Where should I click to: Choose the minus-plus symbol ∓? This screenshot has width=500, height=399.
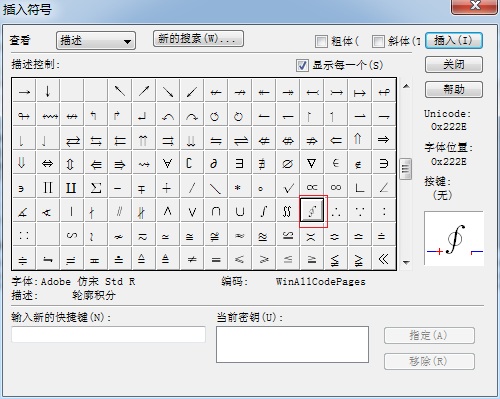[x=144, y=187]
